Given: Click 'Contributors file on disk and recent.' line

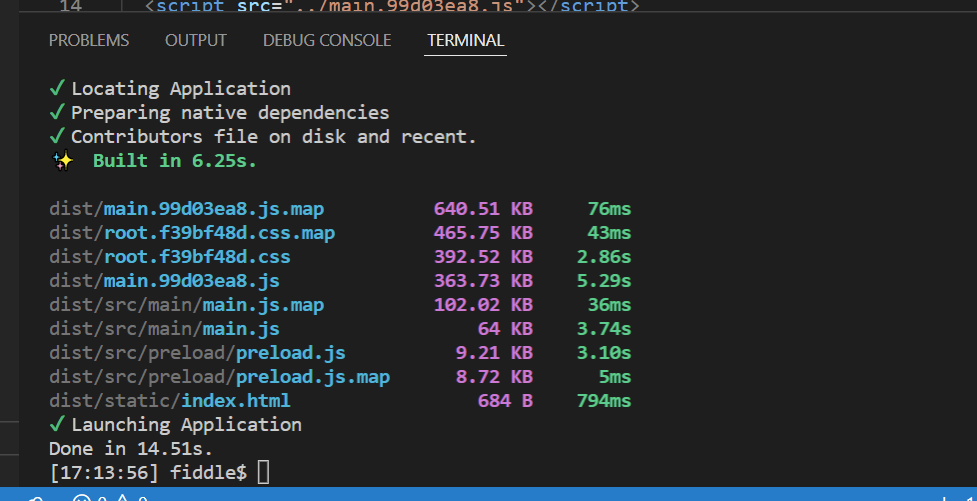Looking at the screenshot, I should pos(263,137).
